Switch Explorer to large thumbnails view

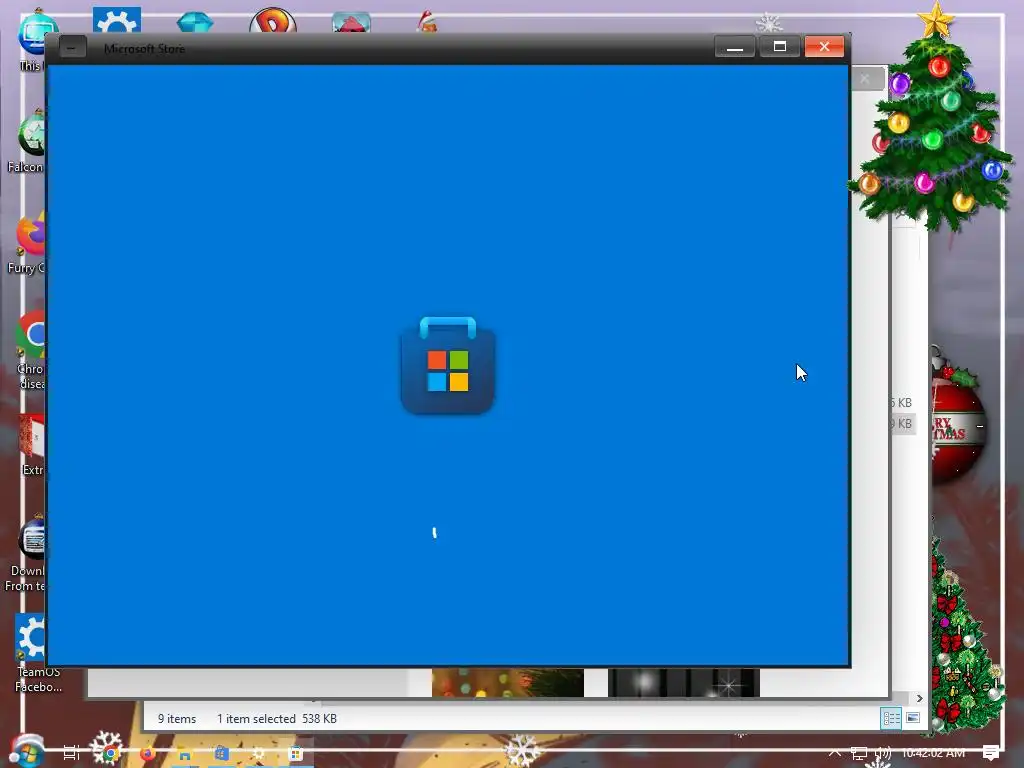coord(913,718)
